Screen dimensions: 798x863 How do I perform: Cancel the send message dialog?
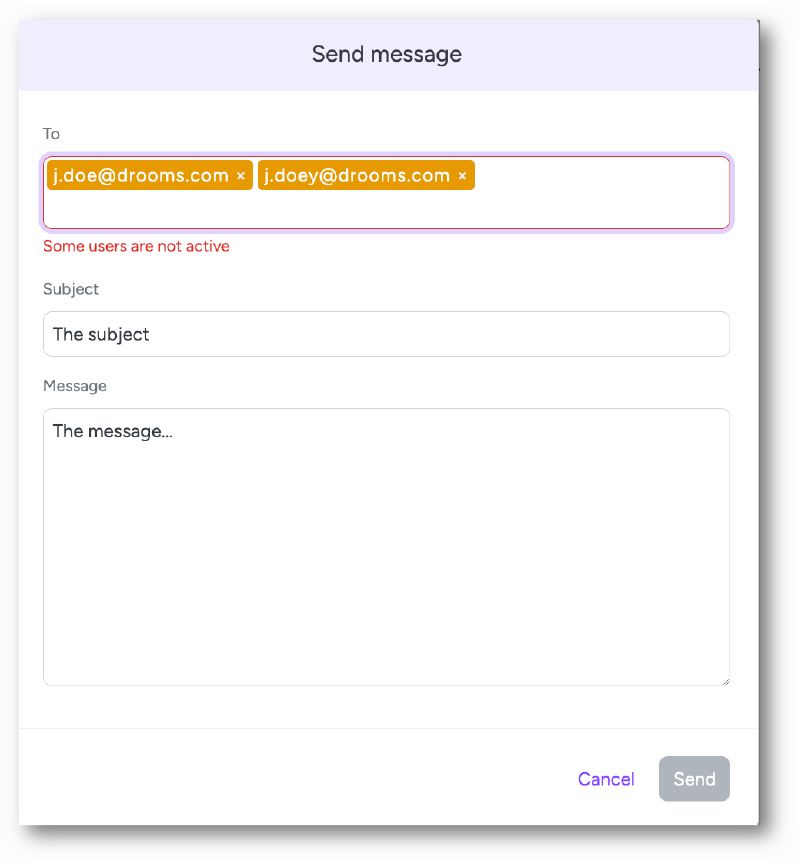606,779
